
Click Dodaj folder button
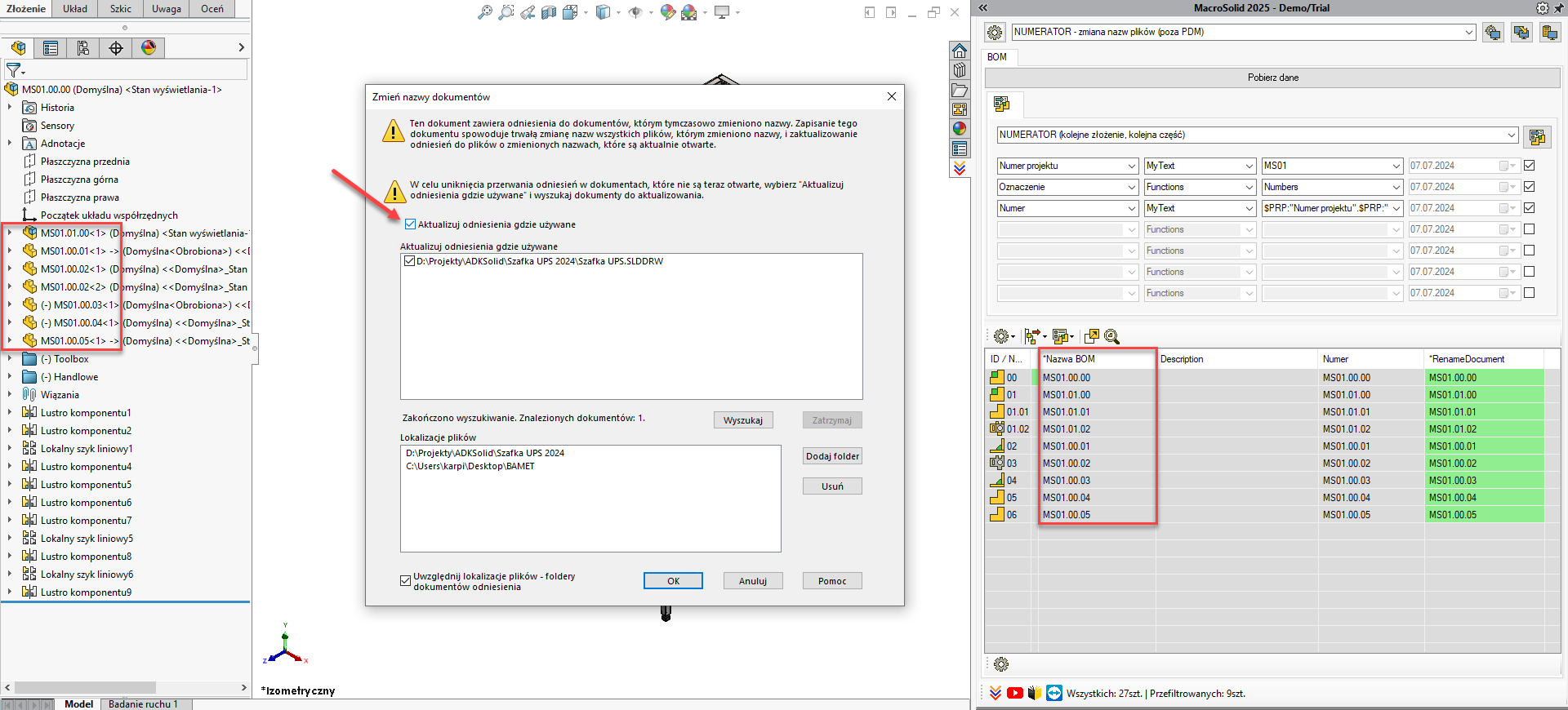pyautogui.click(x=832, y=456)
